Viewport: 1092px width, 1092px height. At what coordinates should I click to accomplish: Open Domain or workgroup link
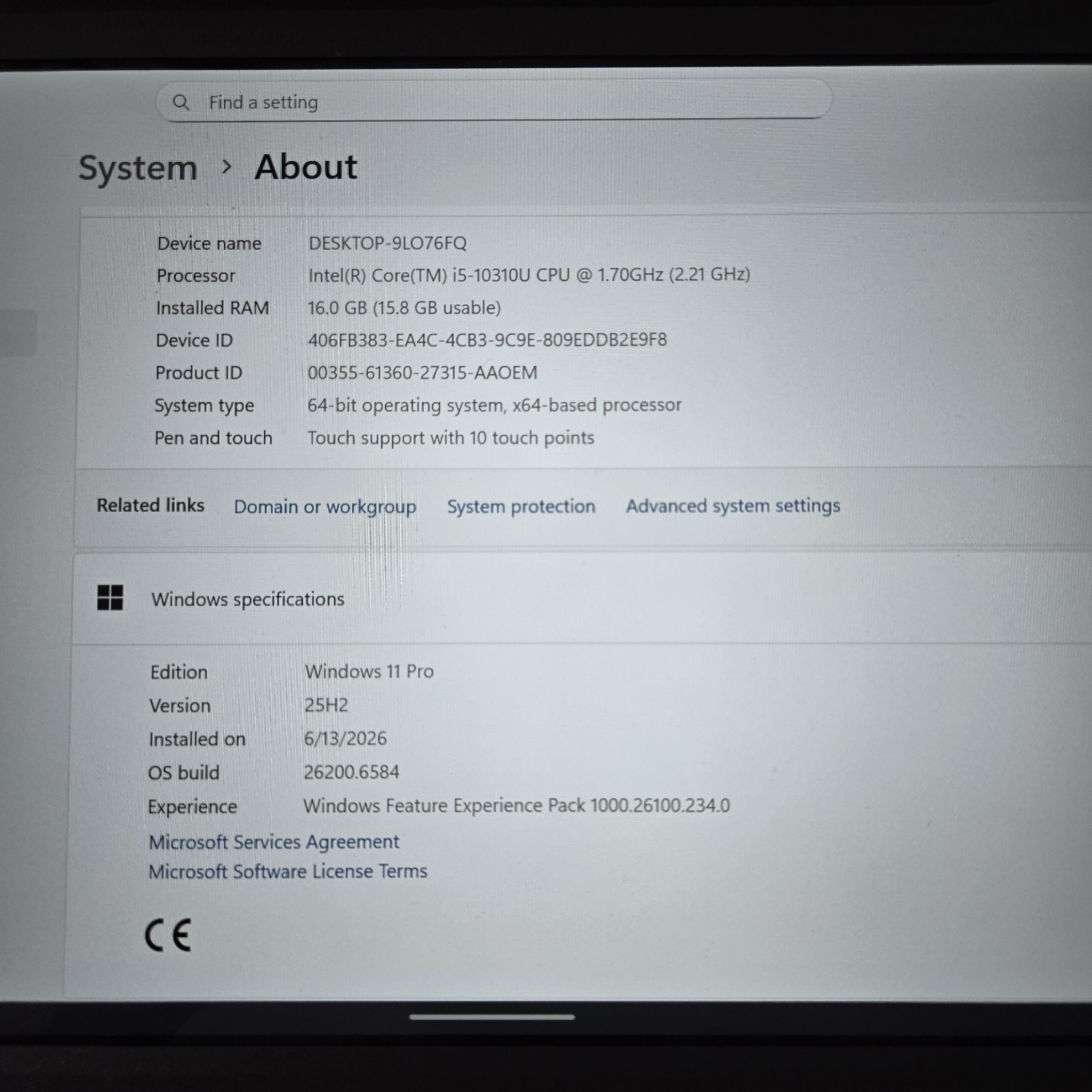325,507
